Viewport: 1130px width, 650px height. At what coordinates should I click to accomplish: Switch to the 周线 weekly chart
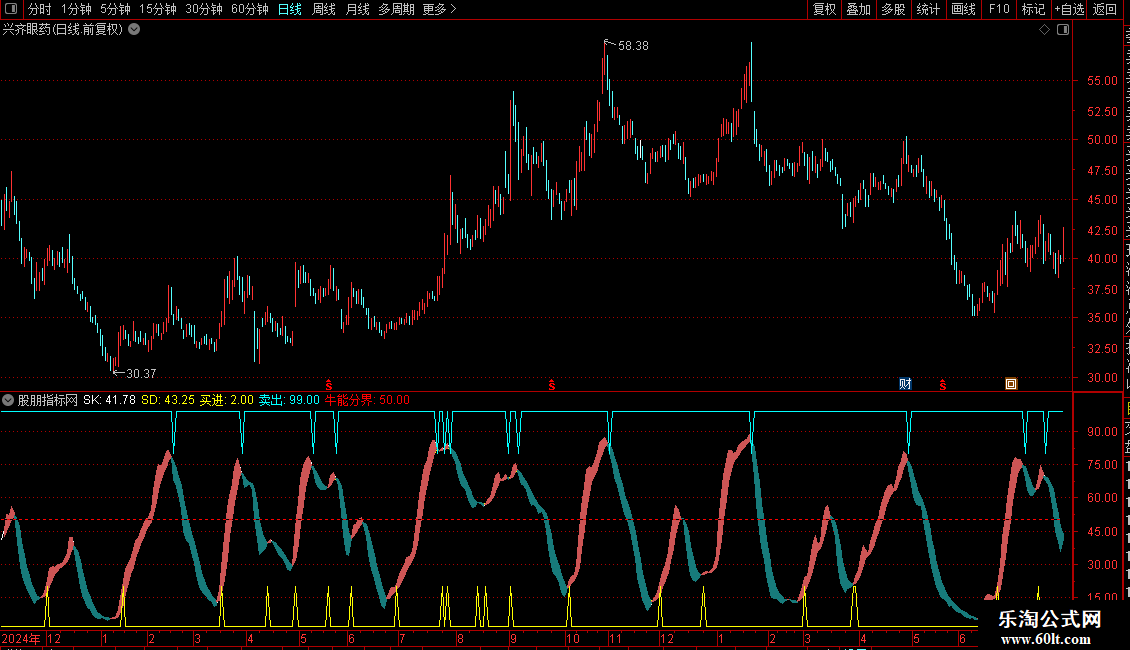[324, 9]
